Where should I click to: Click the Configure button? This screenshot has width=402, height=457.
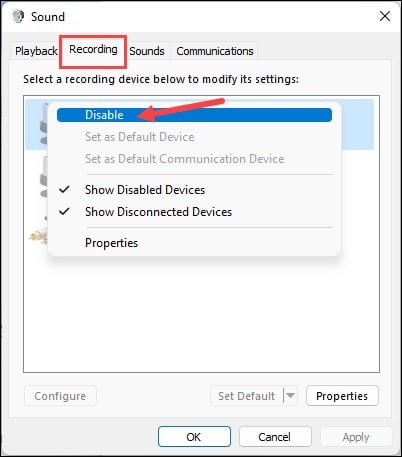pos(60,396)
